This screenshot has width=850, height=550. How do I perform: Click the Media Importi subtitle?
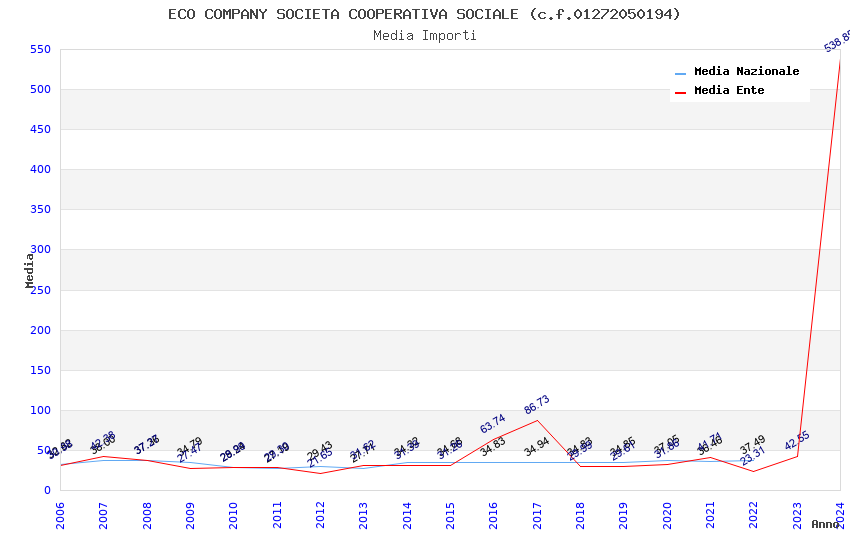click(425, 35)
